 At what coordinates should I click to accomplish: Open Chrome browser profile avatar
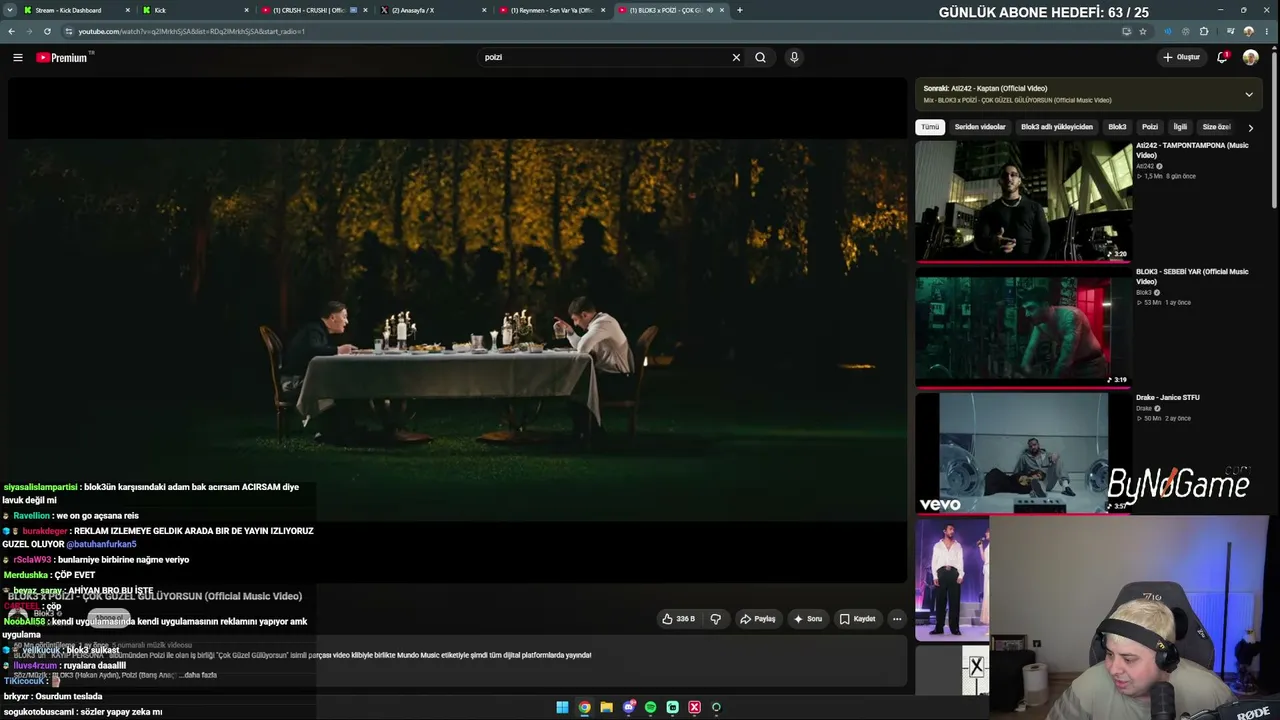click(x=1248, y=31)
